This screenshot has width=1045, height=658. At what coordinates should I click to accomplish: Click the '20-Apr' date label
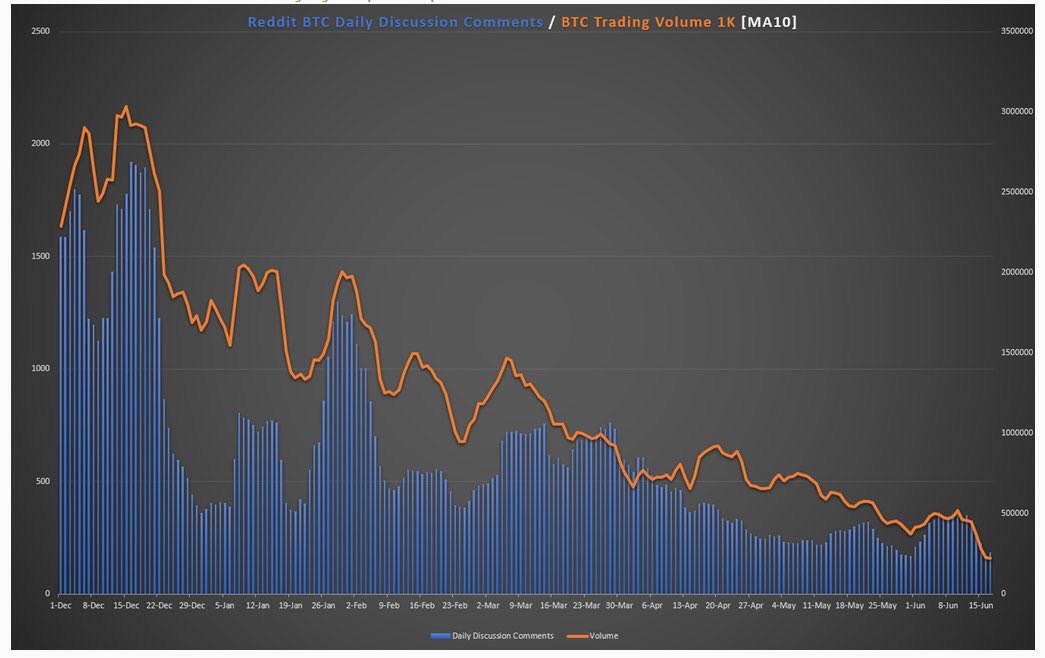coord(718,605)
